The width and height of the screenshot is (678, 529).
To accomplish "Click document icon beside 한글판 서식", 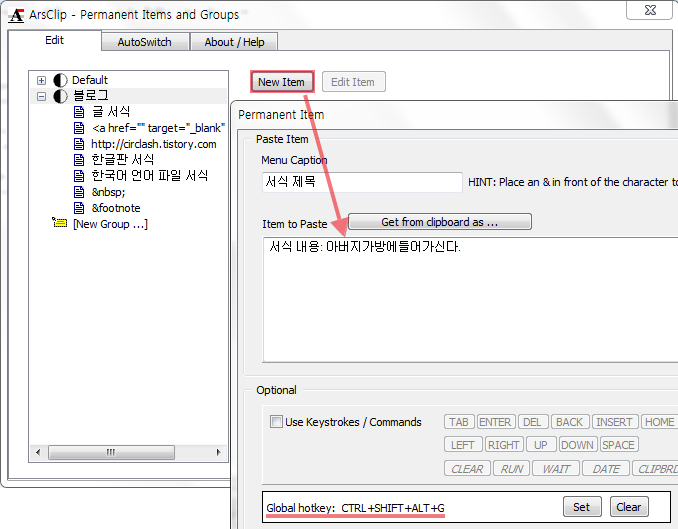I will [79, 160].
